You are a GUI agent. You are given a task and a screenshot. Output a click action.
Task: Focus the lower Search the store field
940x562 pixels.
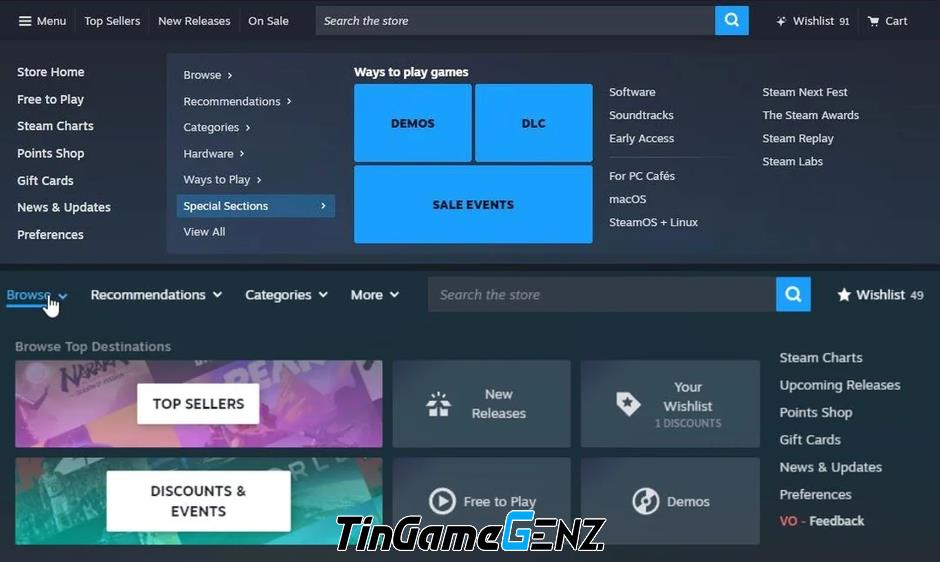[602, 294]
